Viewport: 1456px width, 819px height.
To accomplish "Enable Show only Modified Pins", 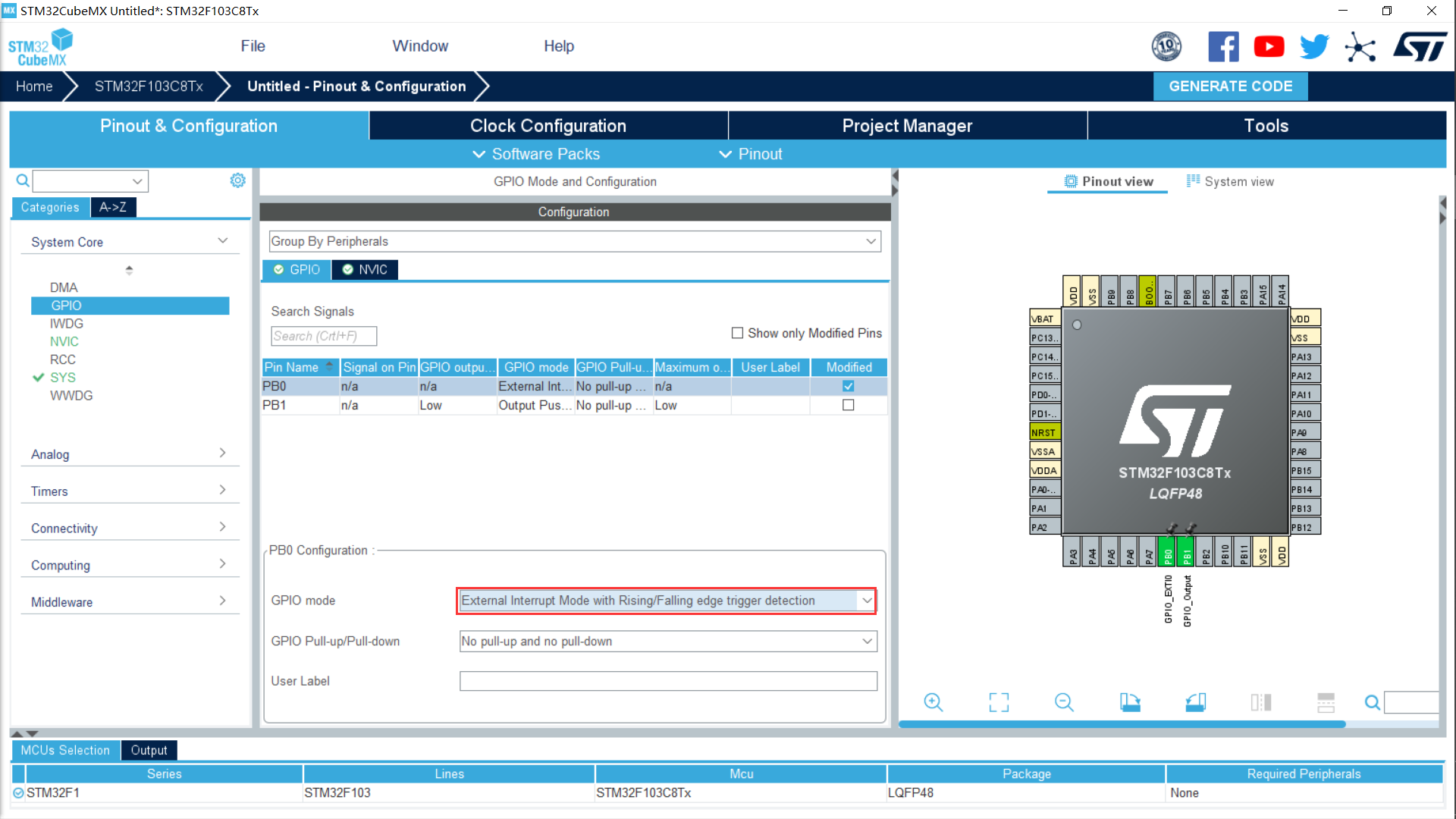I will point(736,333).
